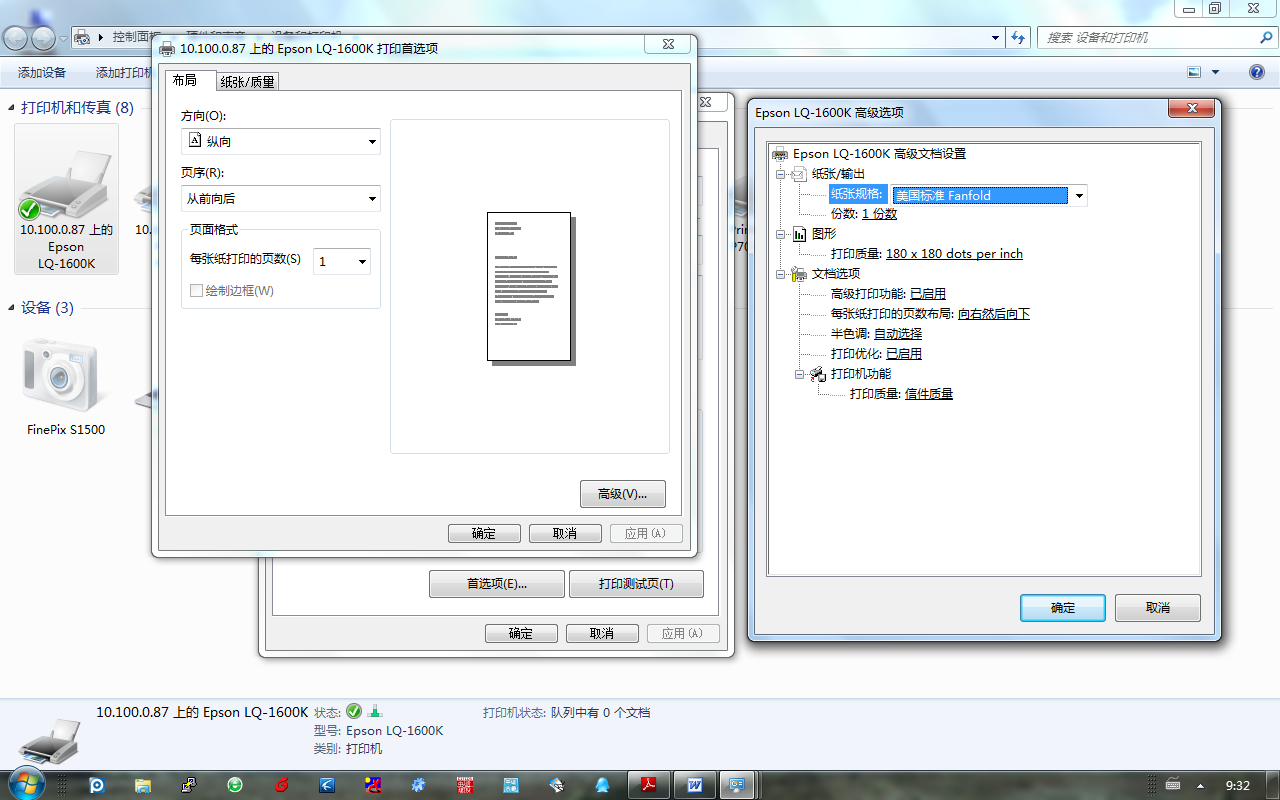Collapse the 设备 (3) group
The width and height of the screenshot is (1280, 800).
click(x=12, y=308)
